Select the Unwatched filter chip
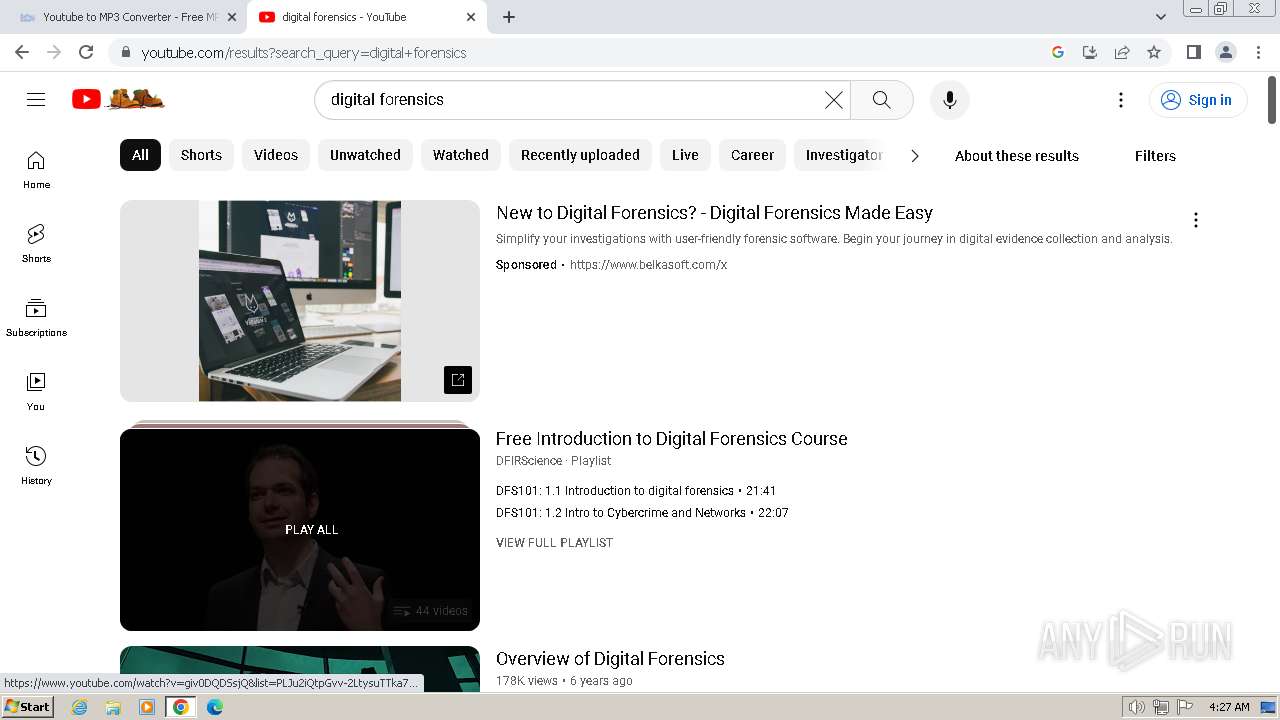Image resolution: width=1280 pixels, height=720 pixels. click(365, 155)
